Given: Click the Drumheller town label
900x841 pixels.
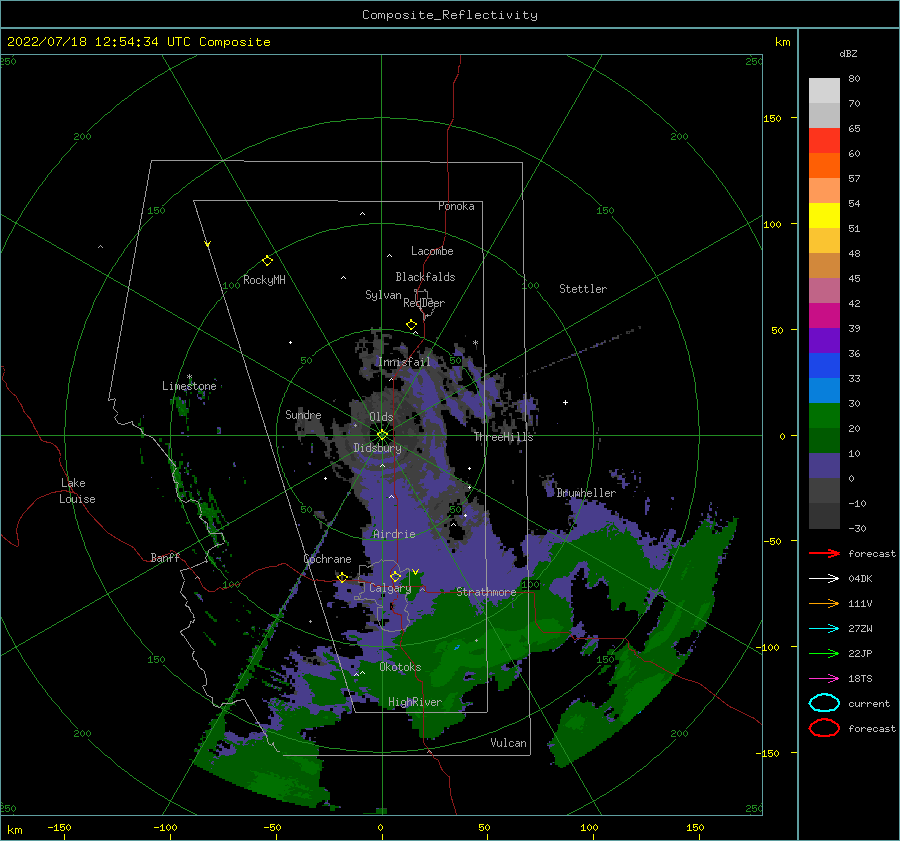Looking at the screenshot, I should [x=586, y=493].
